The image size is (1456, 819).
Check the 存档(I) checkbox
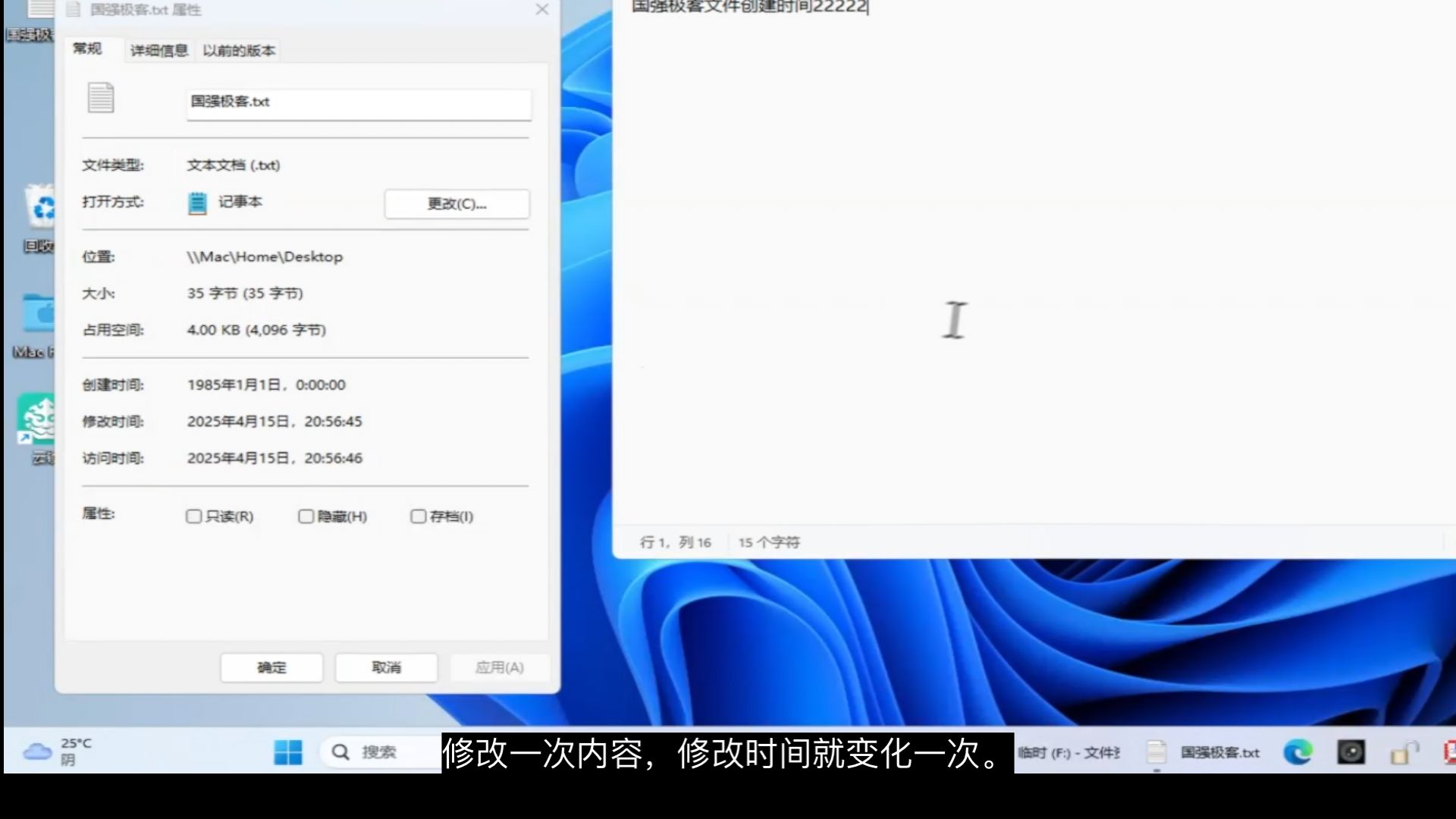[x=419, y=516]
